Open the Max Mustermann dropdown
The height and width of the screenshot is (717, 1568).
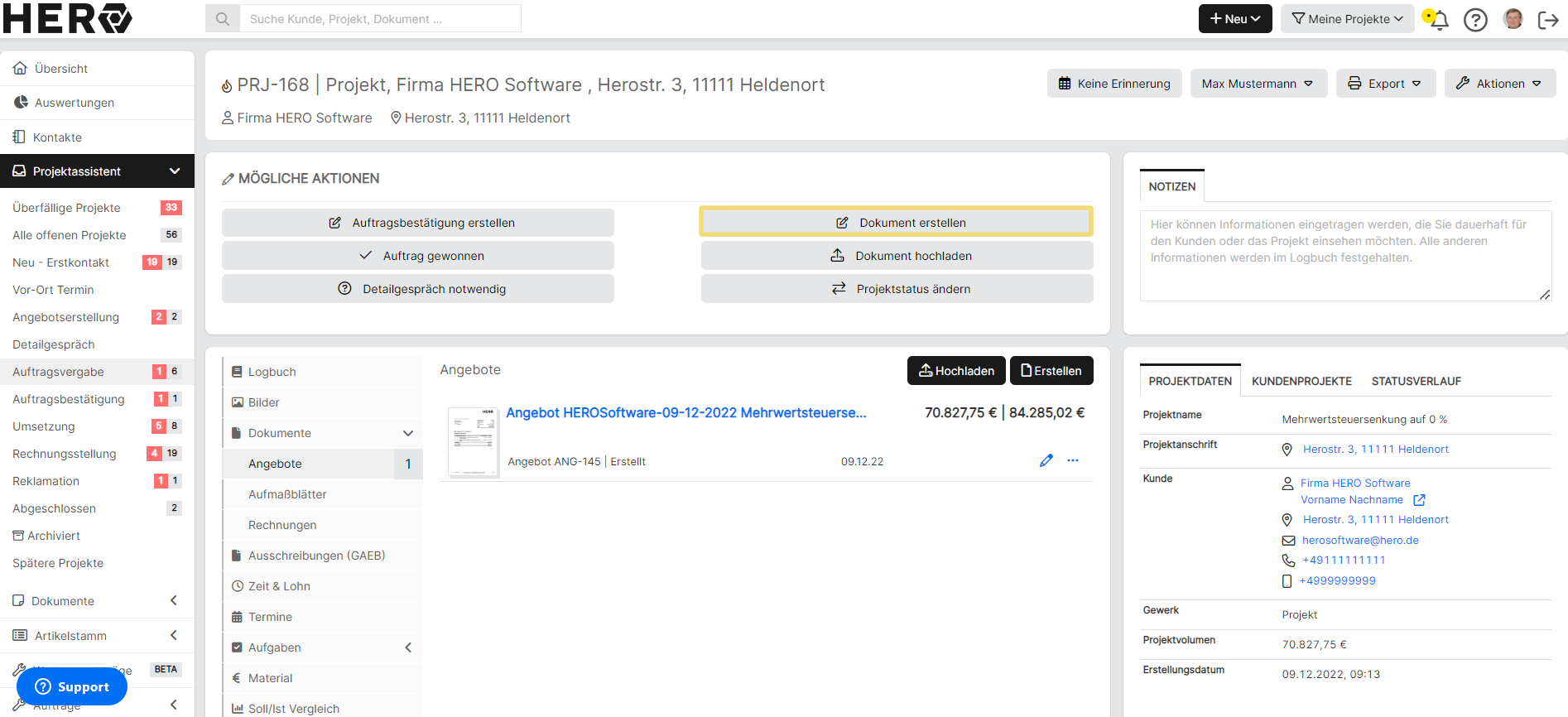pyautogui.click(x=1258, y=84)
